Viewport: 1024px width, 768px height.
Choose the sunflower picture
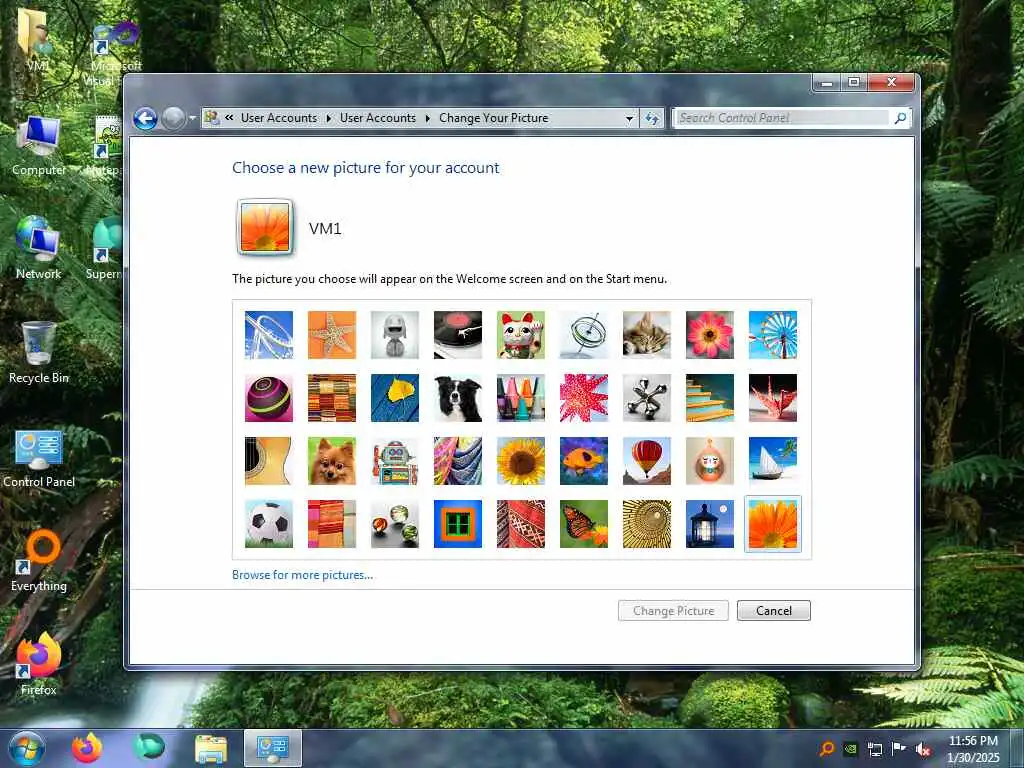point(520,460)
